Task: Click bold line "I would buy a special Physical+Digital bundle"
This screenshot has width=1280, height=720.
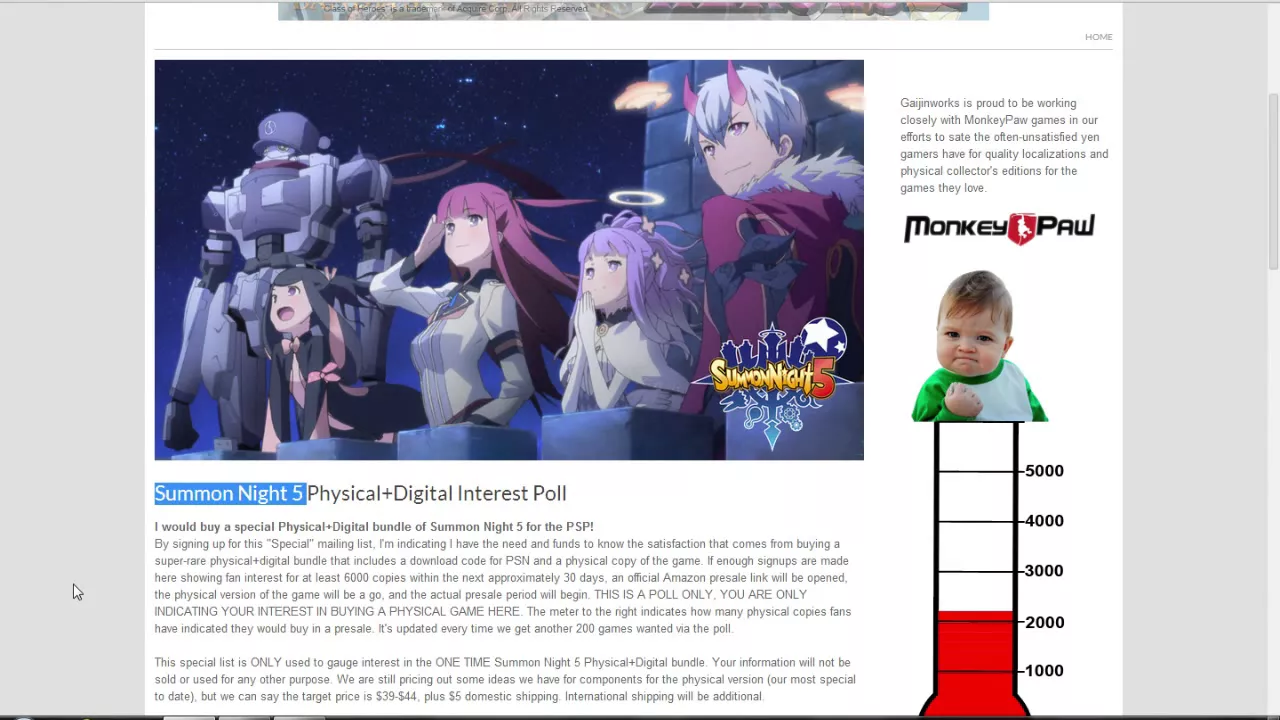Action: click(374, 527)
